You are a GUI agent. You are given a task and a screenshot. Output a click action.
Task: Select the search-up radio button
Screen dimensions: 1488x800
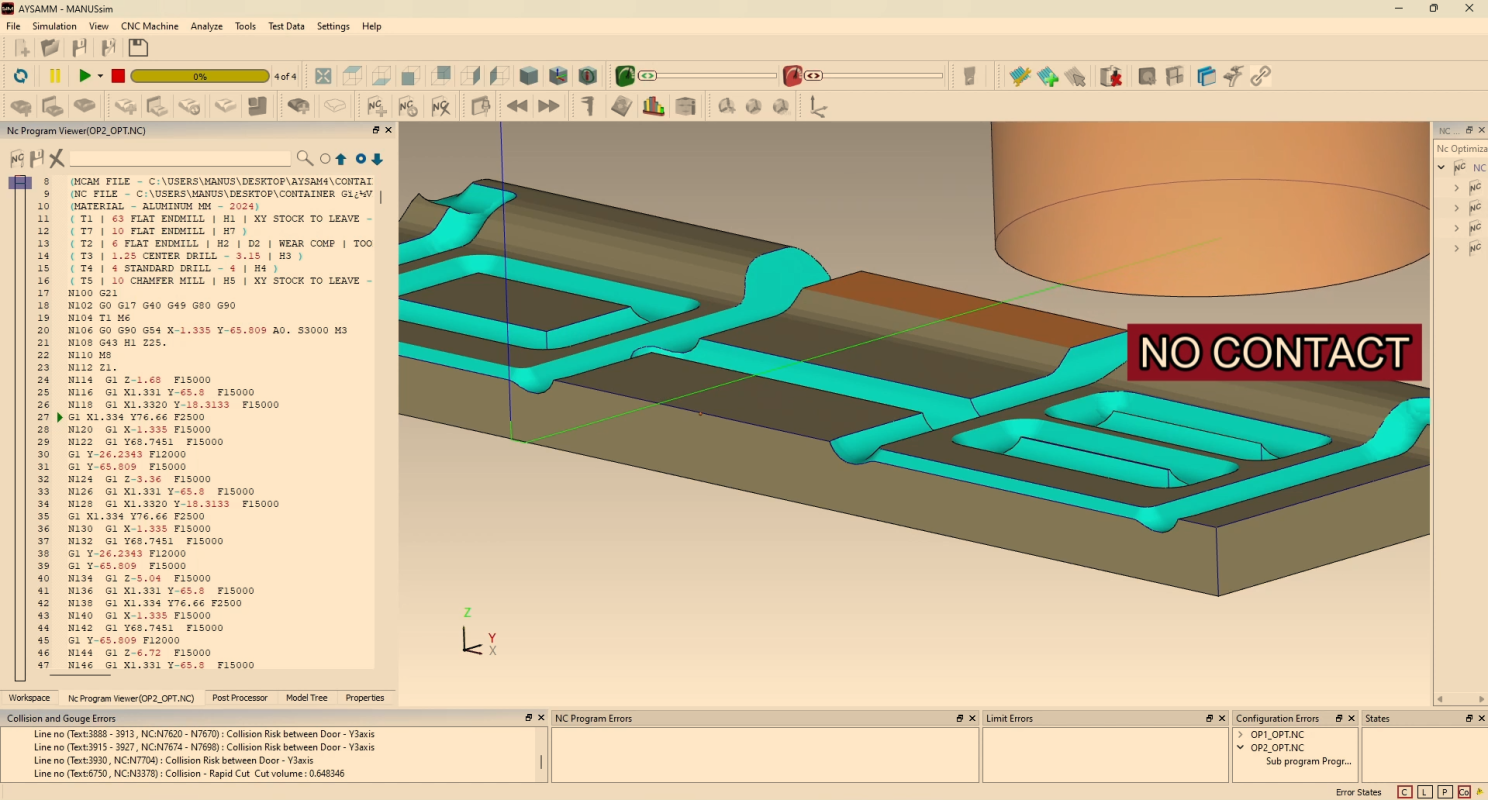click(325, 159)
